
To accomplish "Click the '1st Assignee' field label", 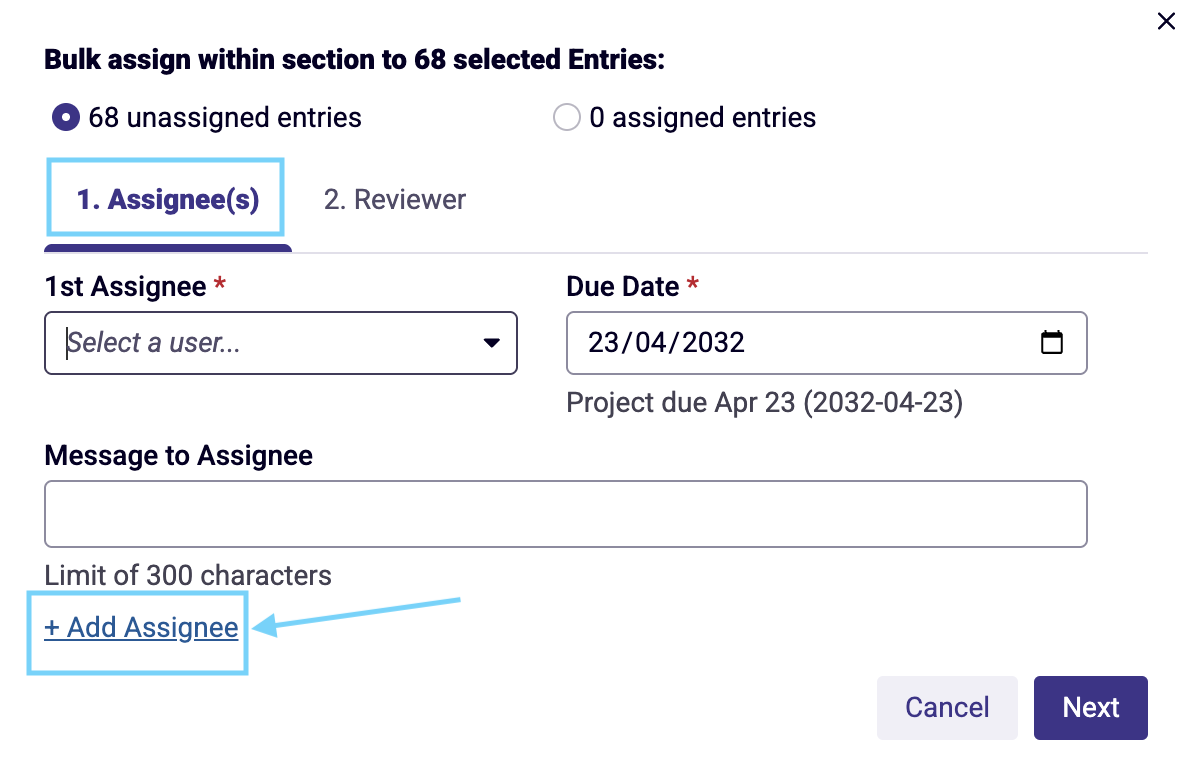I will pyautogui.click(x=125, y=287).
